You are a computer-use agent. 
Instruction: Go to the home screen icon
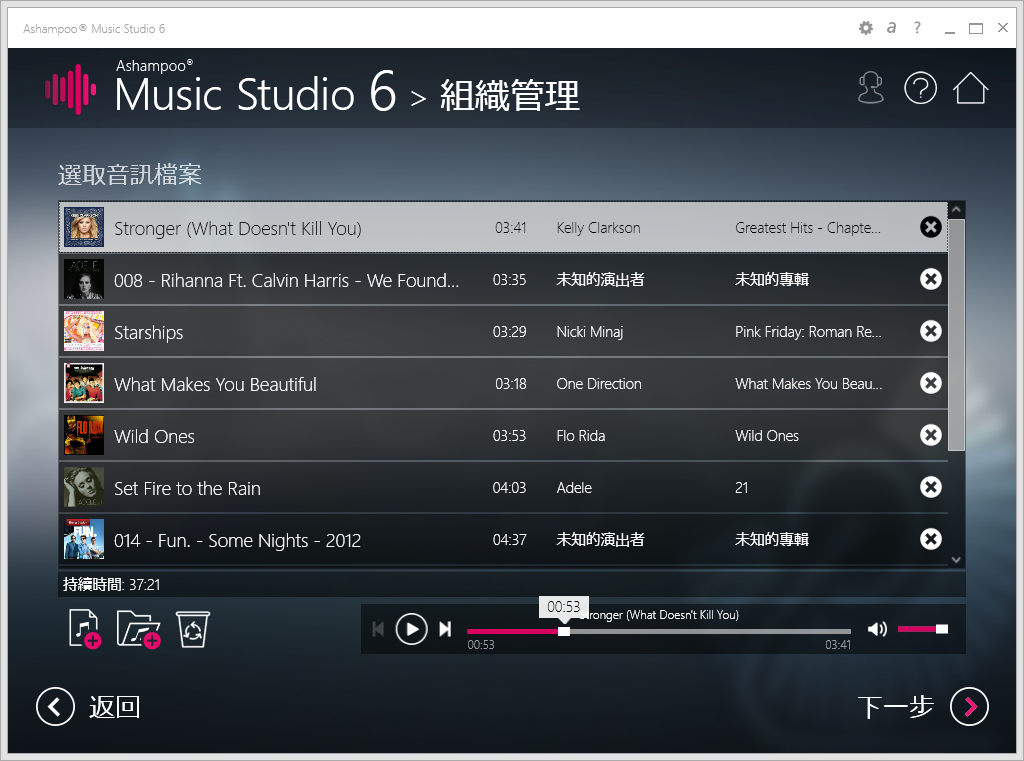[x=970, y=88]
